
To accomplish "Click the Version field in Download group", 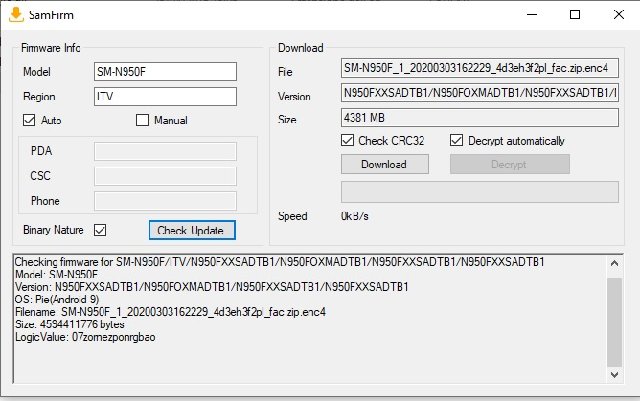I will (x=480, y=93).
